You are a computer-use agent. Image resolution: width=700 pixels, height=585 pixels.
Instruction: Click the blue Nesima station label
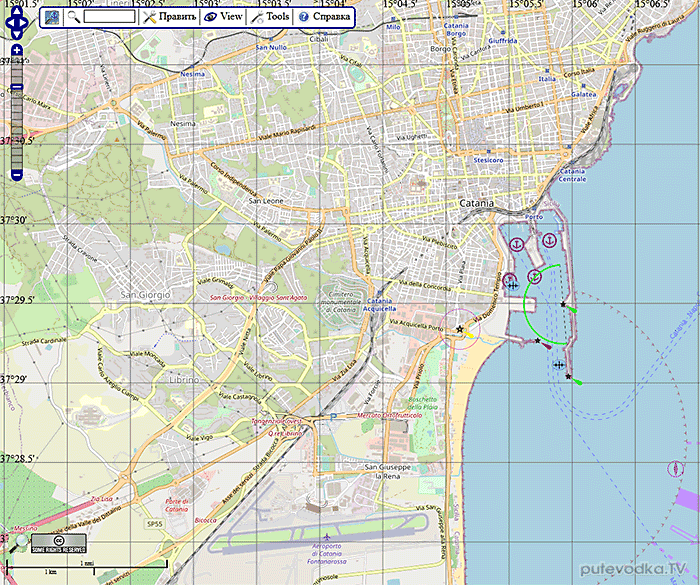(x=192, y=74)
